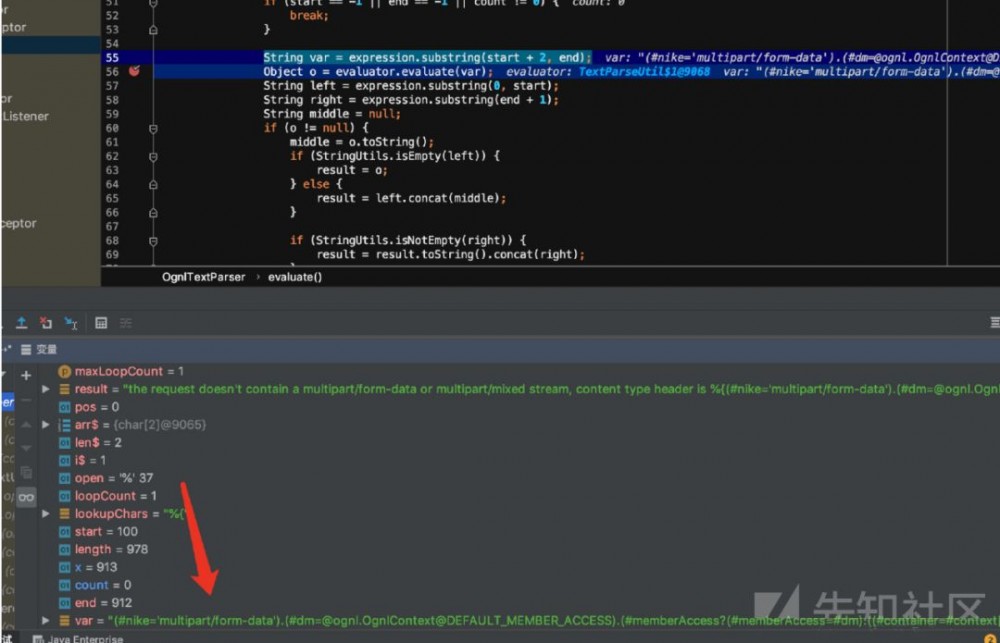Click the 'break;' statement on line 52
1000x643 pixels.
click(x=309, y=15)
